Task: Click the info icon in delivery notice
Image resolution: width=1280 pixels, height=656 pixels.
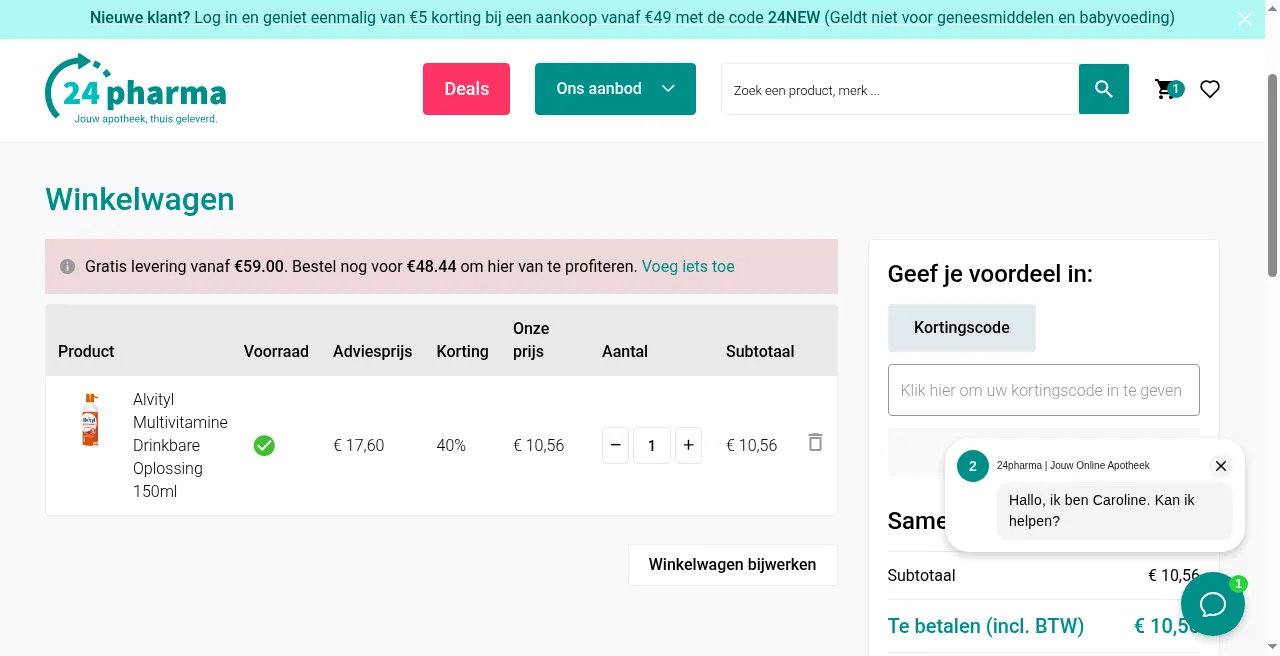Action: 68,267
